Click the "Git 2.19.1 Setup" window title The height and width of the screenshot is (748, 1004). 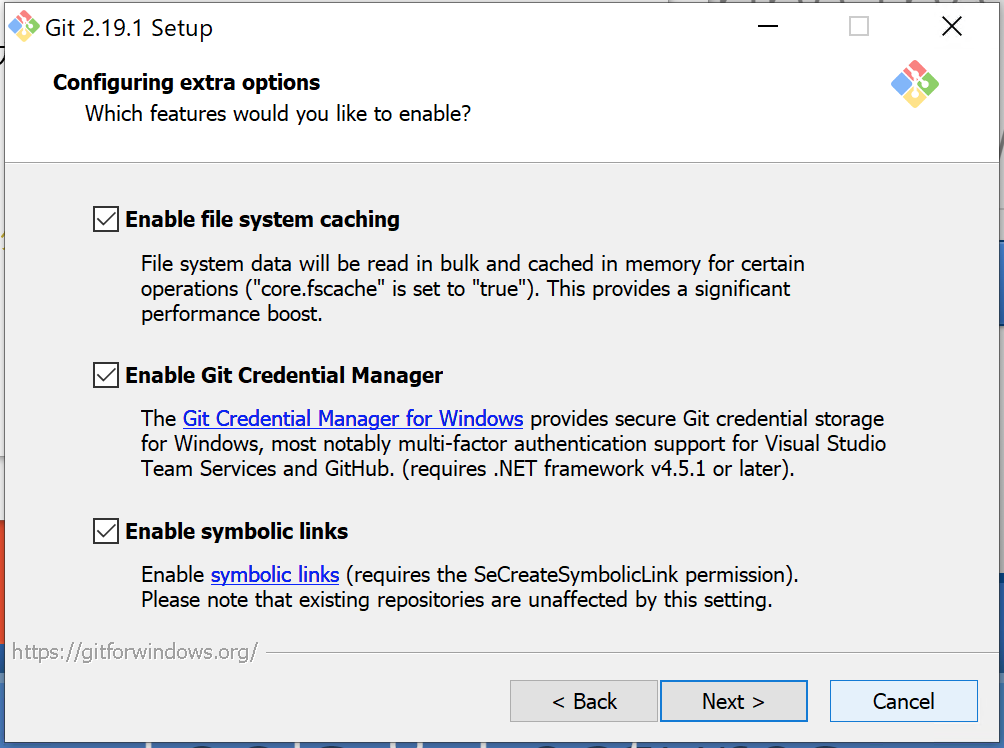[x=129, y=28]
